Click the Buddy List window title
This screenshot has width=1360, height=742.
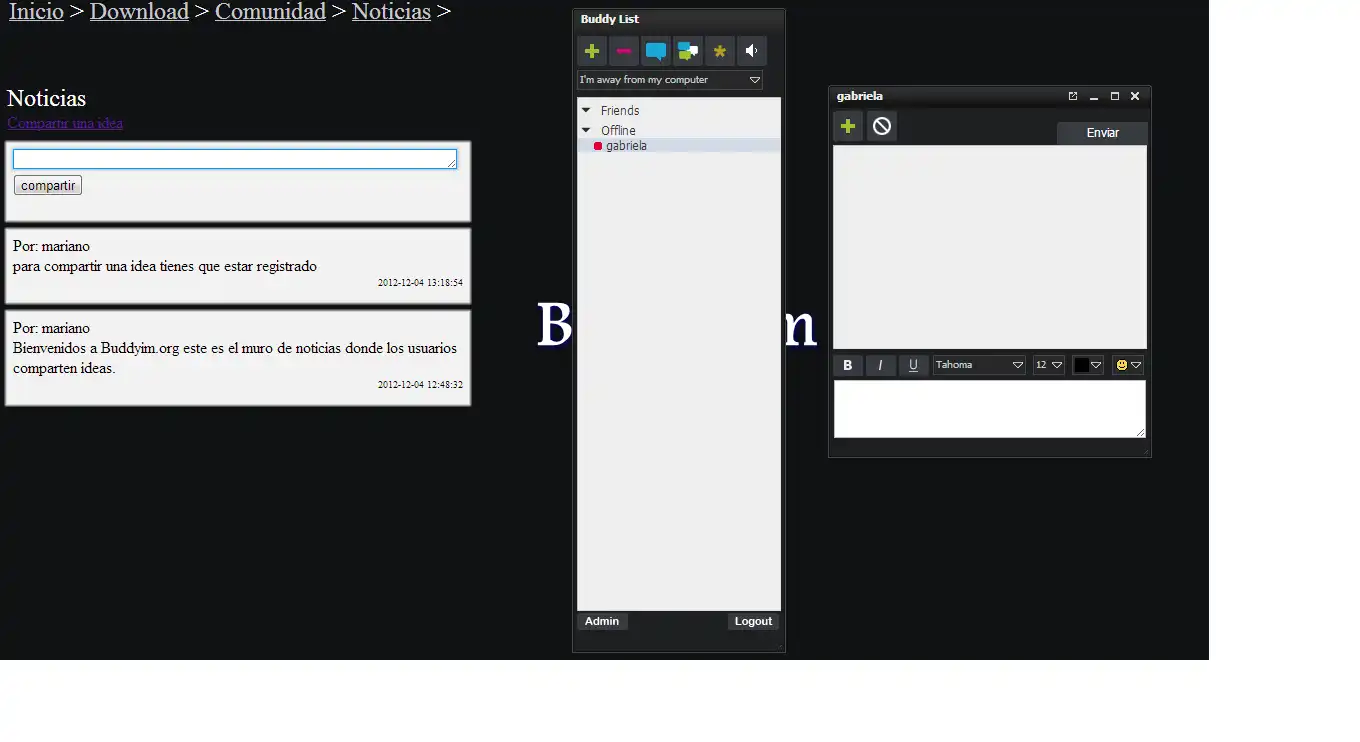(x=610, y=19)
